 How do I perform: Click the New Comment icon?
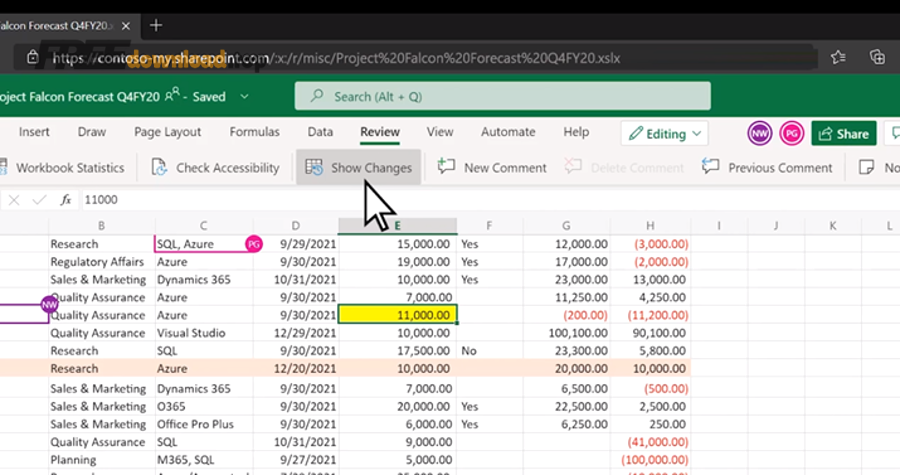(x=446, y=166)
